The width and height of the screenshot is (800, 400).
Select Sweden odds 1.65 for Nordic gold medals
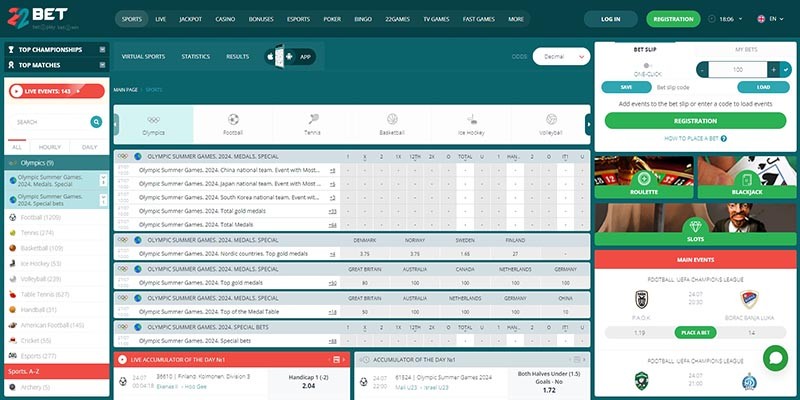(x=465, y=254)
